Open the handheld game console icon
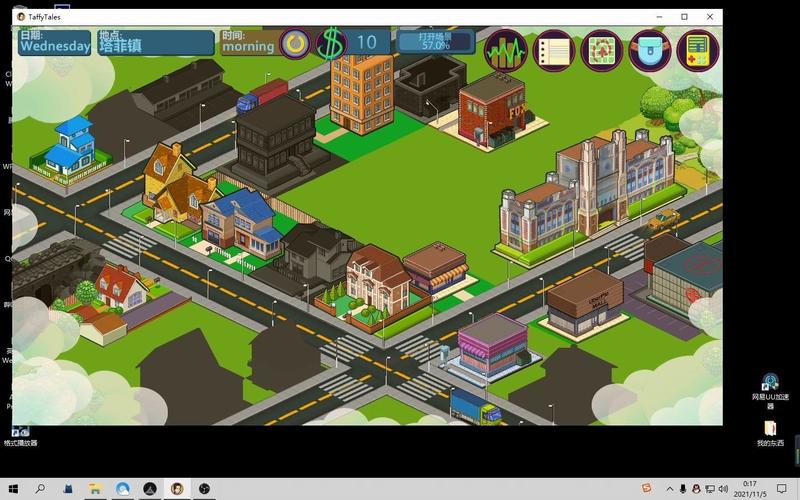 coord(697,50)
